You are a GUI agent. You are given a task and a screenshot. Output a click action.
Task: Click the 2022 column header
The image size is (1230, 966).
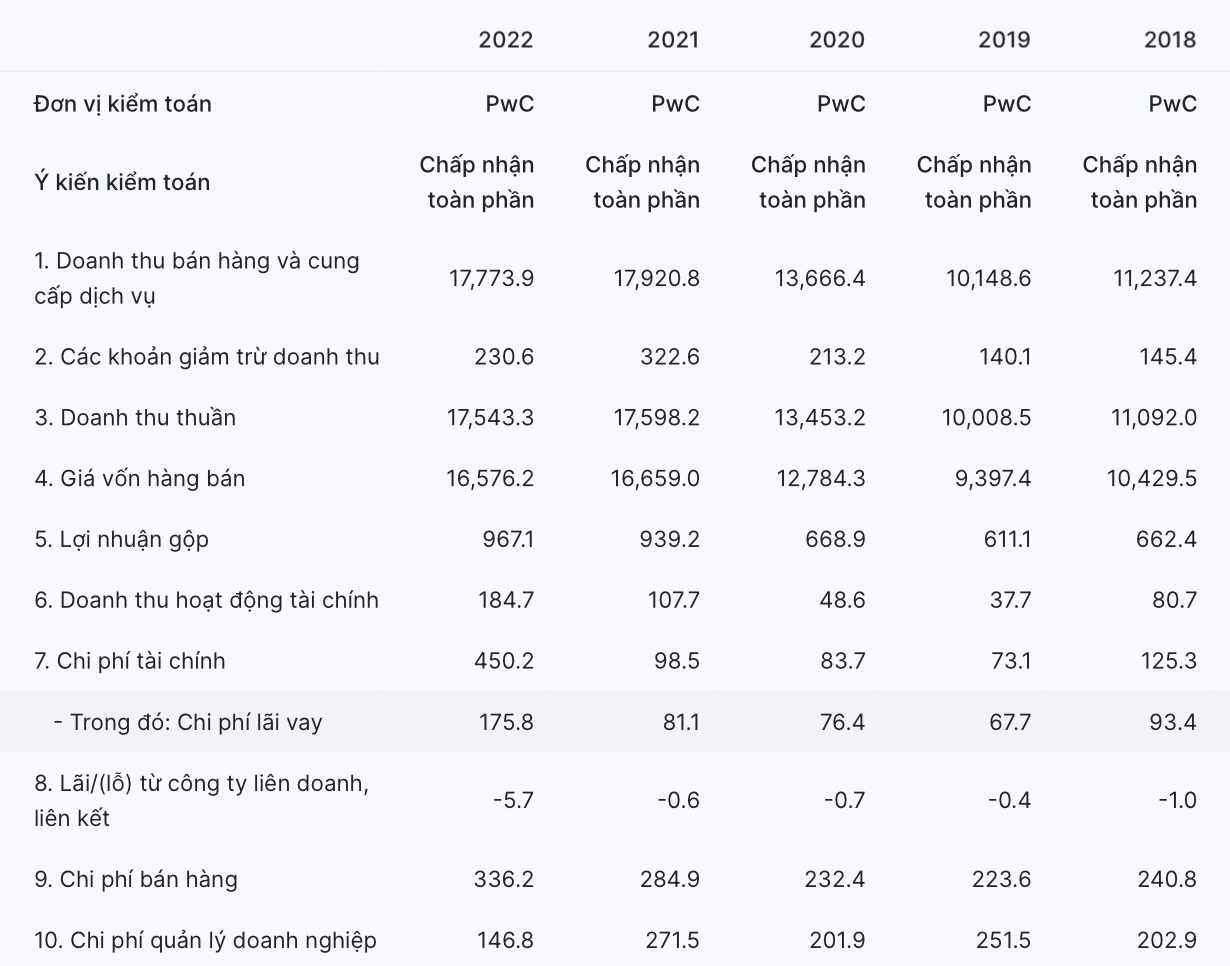pyautogui.click(x=505, y=40)
